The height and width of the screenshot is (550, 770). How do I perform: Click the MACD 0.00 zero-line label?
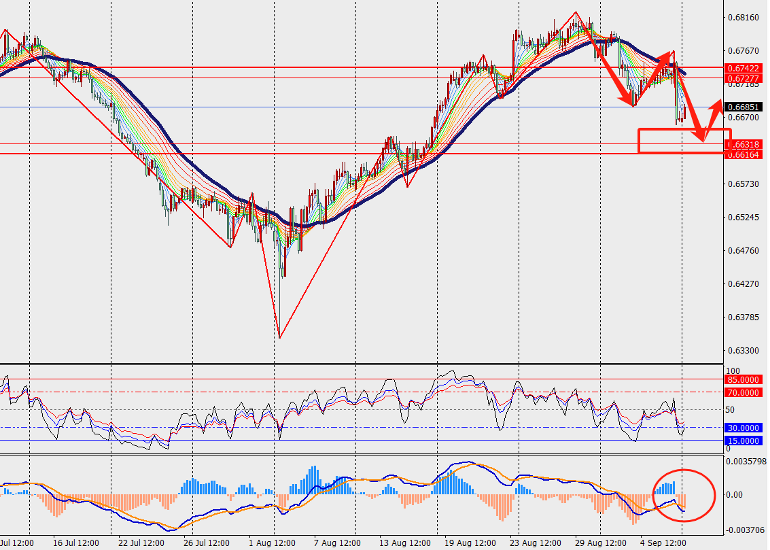pos(734,495)
